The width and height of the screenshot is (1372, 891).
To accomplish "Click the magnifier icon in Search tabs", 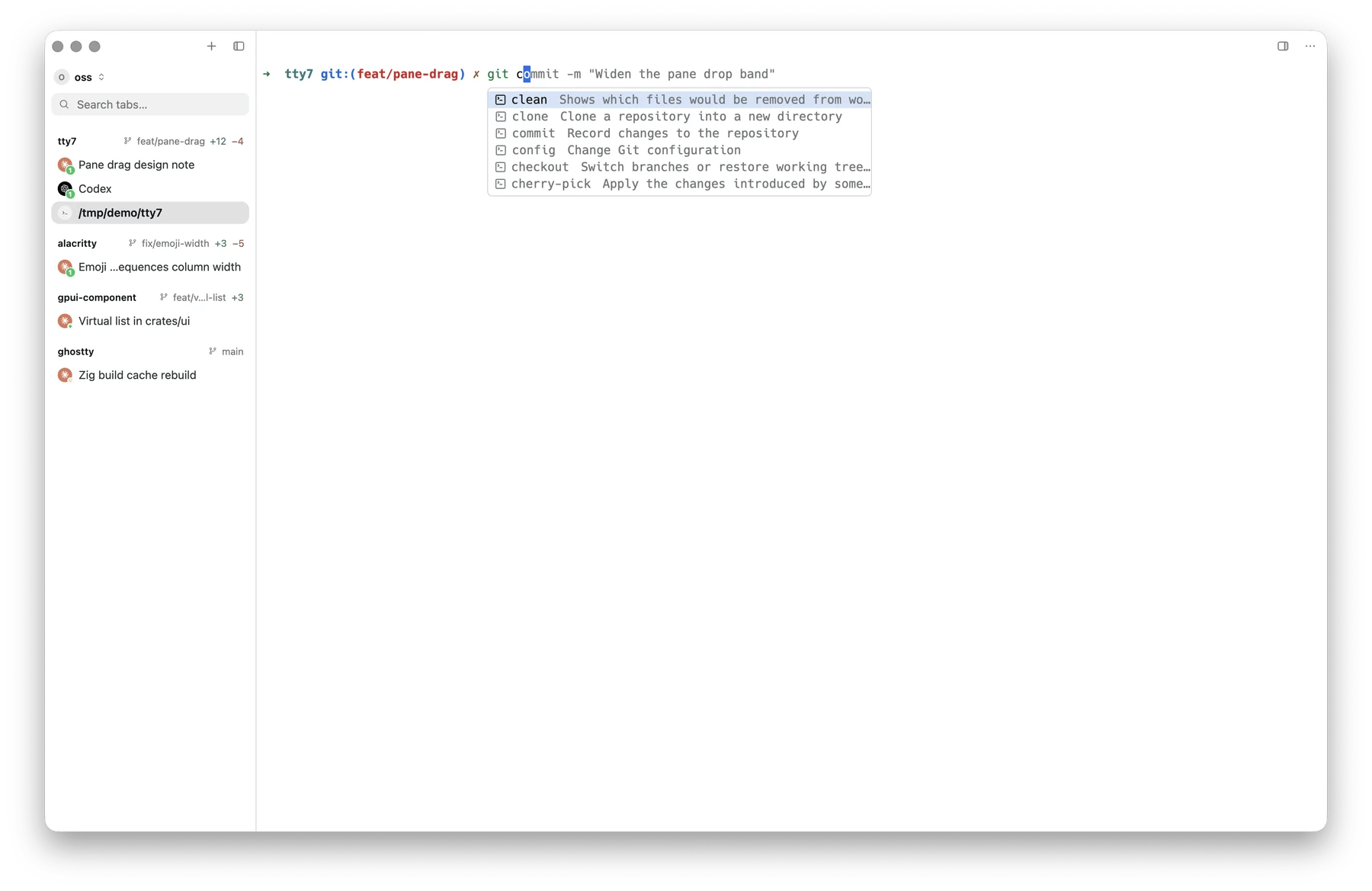I will (x=64, y=104).
